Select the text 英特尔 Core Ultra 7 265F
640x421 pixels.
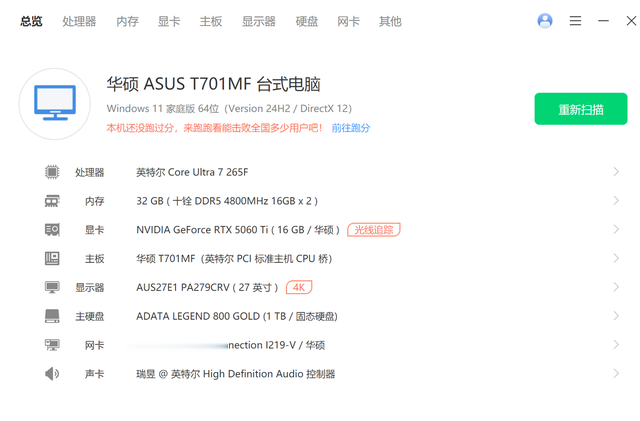pos(192,172)
